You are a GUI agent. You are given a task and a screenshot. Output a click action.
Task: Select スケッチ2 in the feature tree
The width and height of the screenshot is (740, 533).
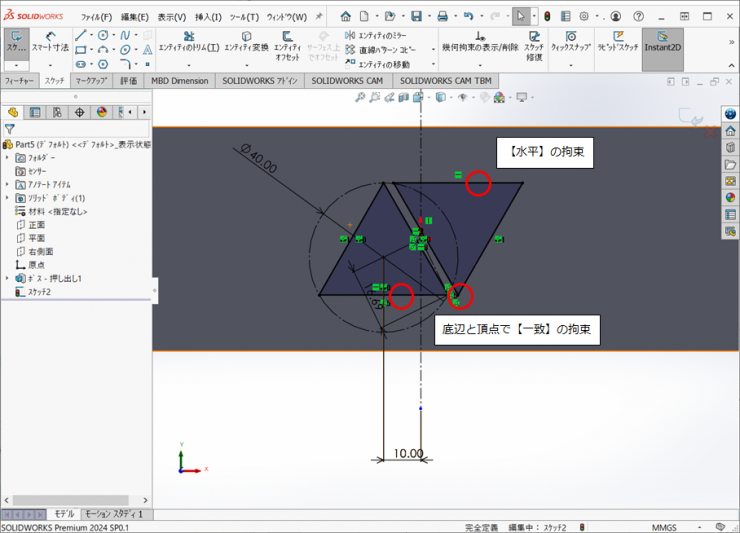[38, 292]
